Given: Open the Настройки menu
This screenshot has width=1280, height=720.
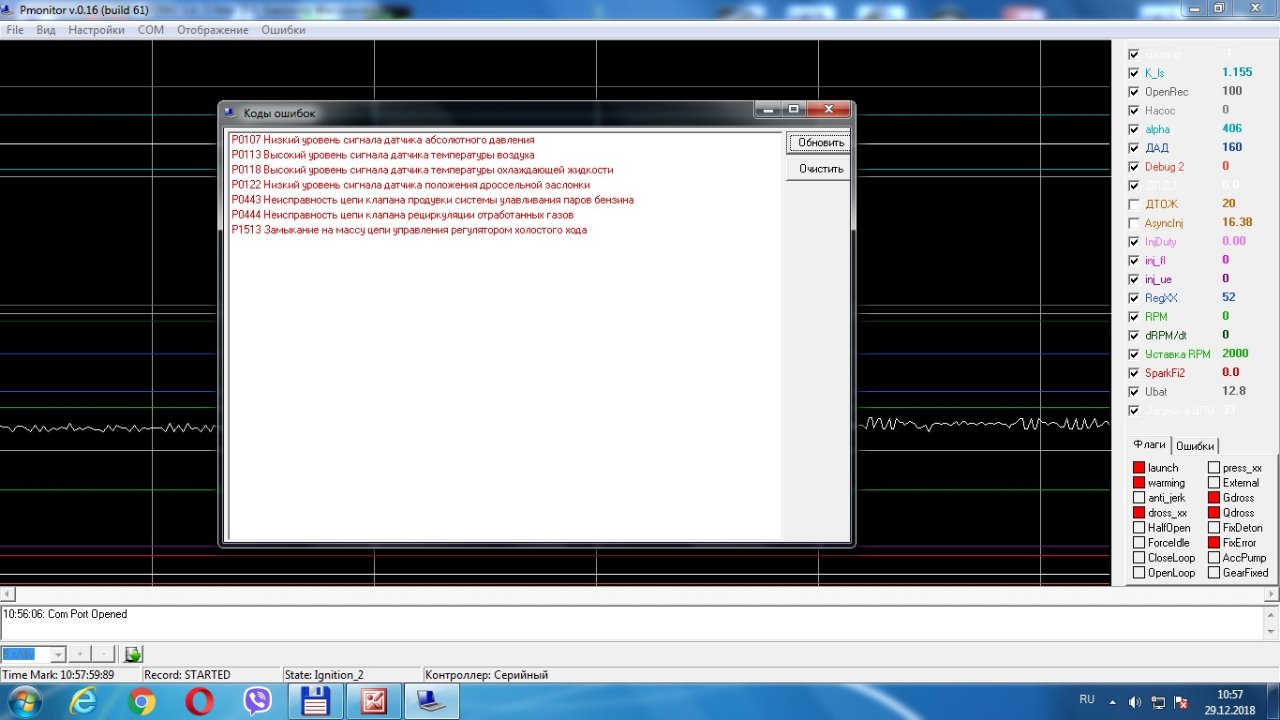Looking at the screenshot, I should pyautogui.click(x=96, y=30).
